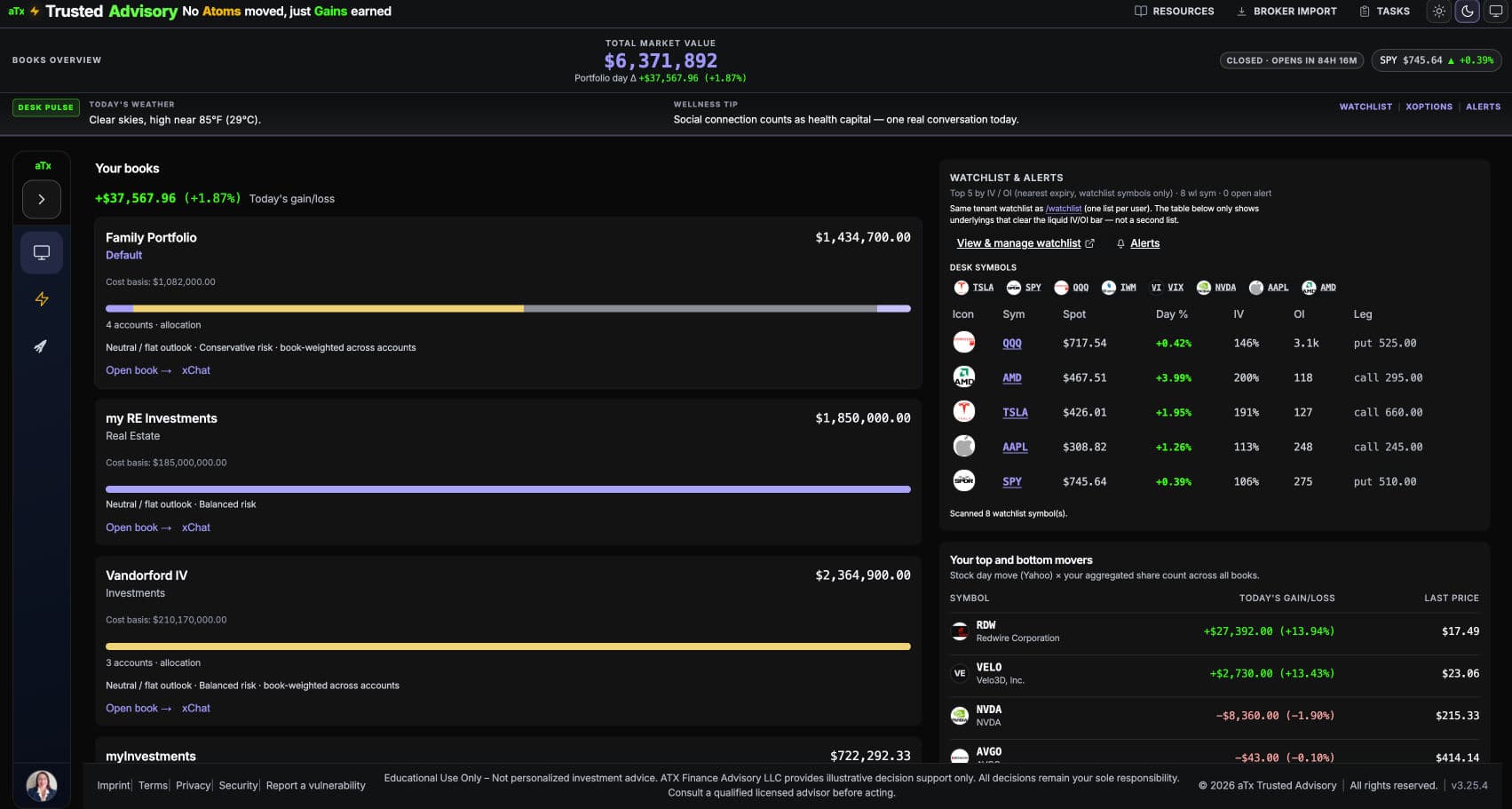Image resolution: width=1512 pixels, height=809 pixels.
Task: Click QQQ icon in watchlist table
Action: 963,342
